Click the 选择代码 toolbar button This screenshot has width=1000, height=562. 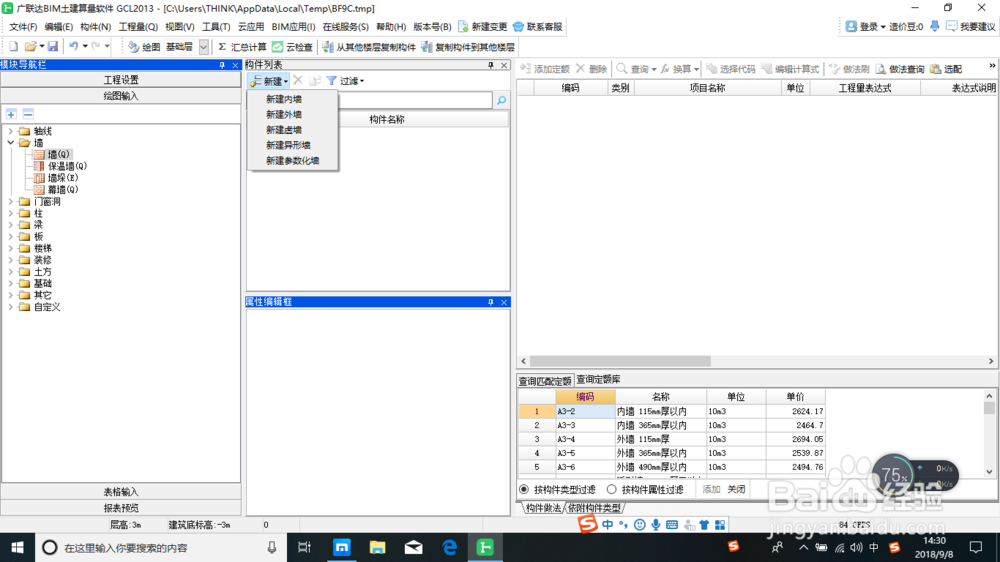tap(730, 69)
